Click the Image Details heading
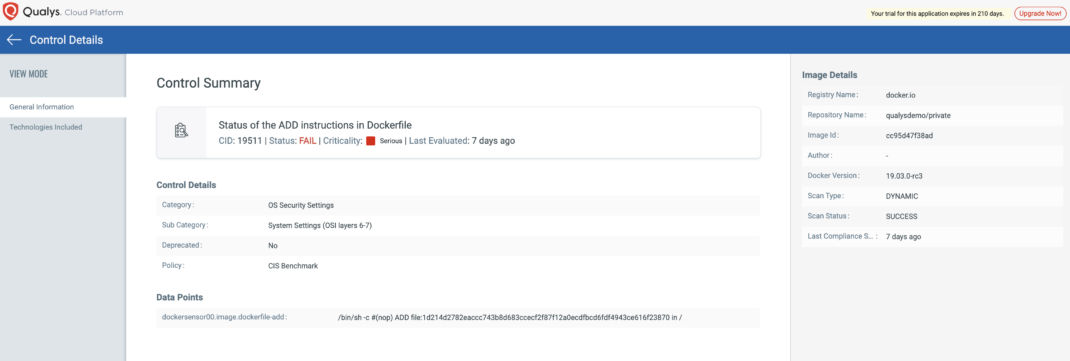Viewport: 1070px width, 361px height. point(829,75)
